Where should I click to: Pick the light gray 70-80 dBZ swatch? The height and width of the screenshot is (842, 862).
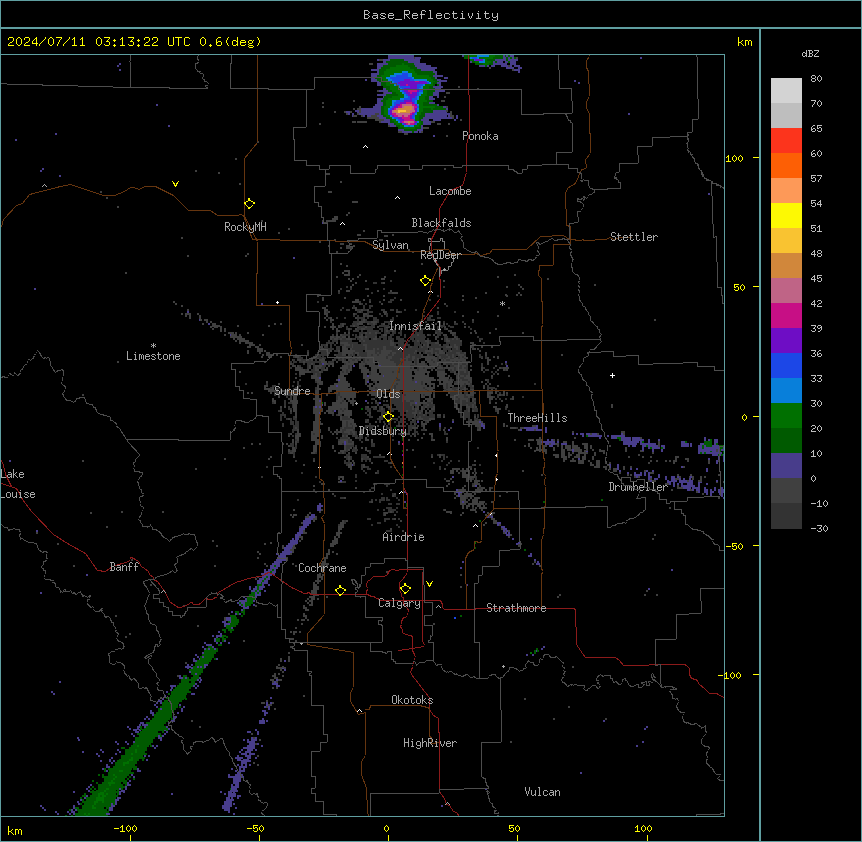[786, 90]
